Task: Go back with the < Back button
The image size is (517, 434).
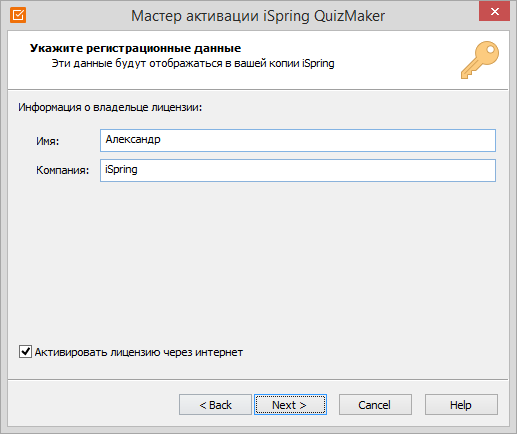Action: [x=215, y=405]
